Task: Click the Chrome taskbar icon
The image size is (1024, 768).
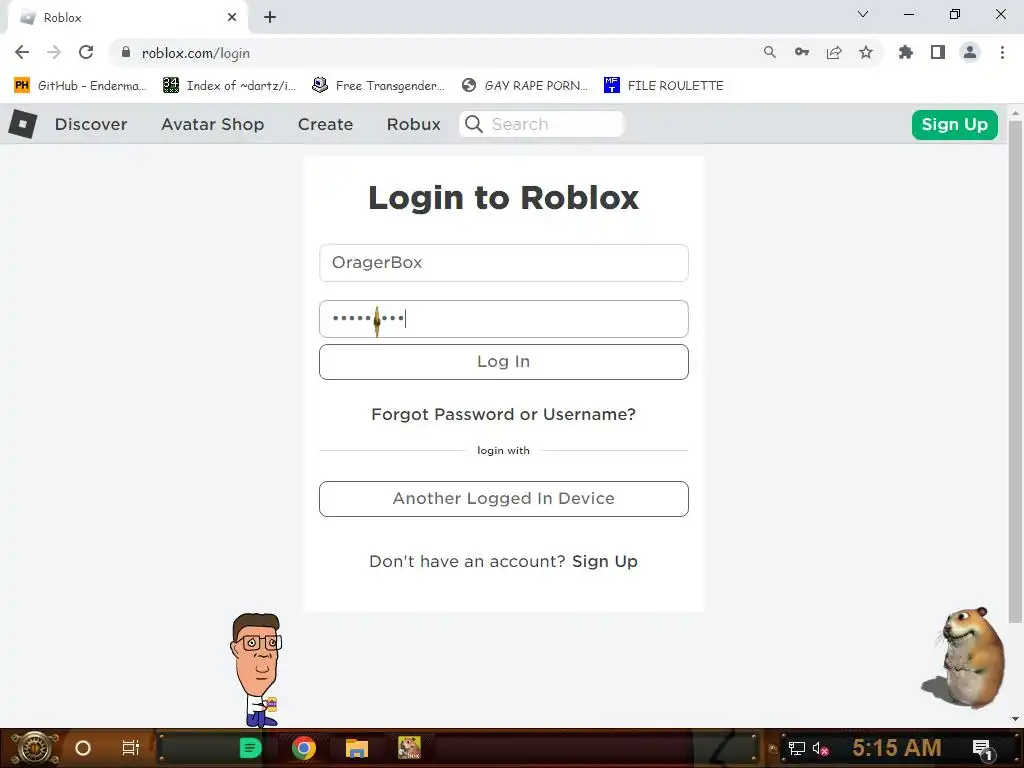Action: (x=304, y=748)
